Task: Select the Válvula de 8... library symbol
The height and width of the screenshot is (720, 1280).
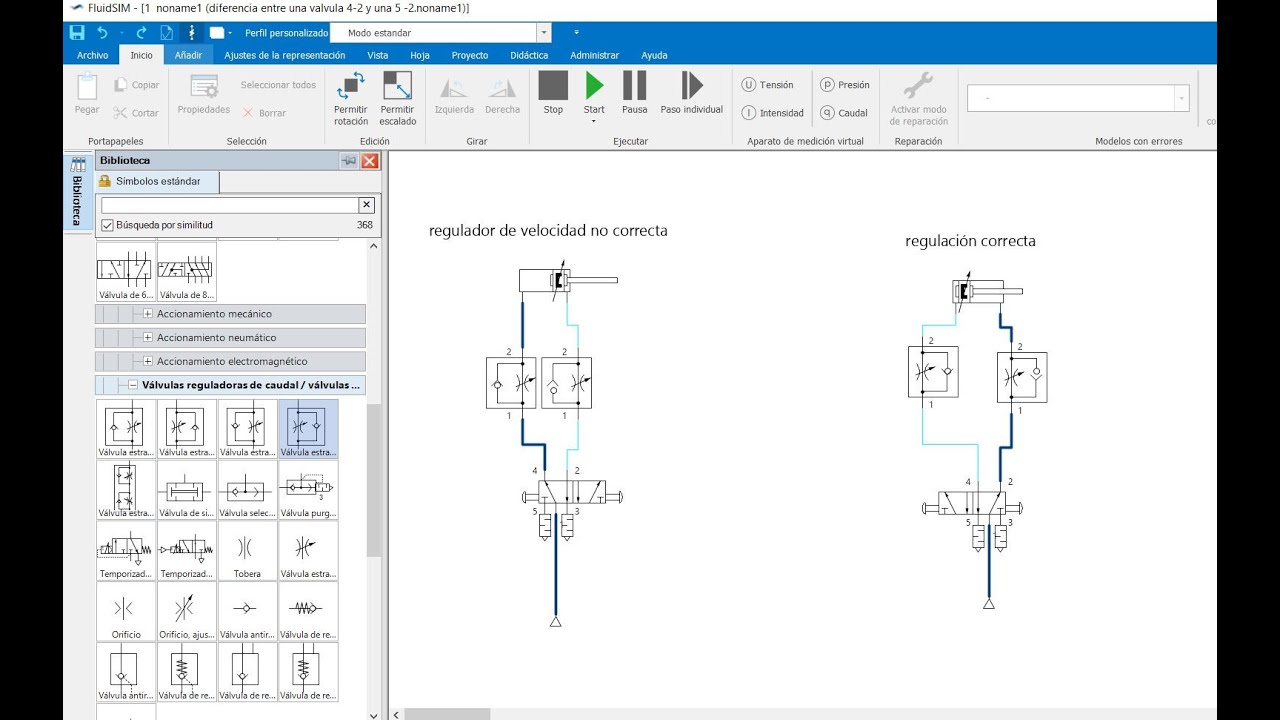Action: coord(187,272)
